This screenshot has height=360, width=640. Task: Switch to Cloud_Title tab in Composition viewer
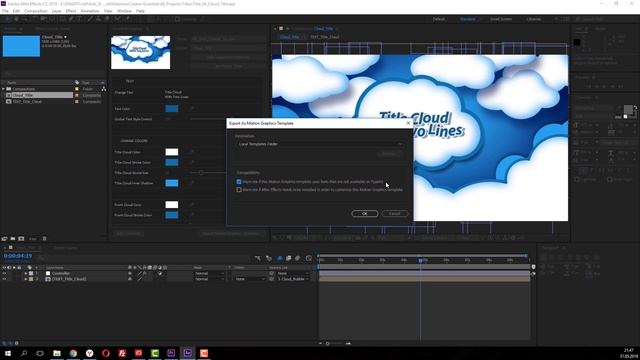coord(289,37)
